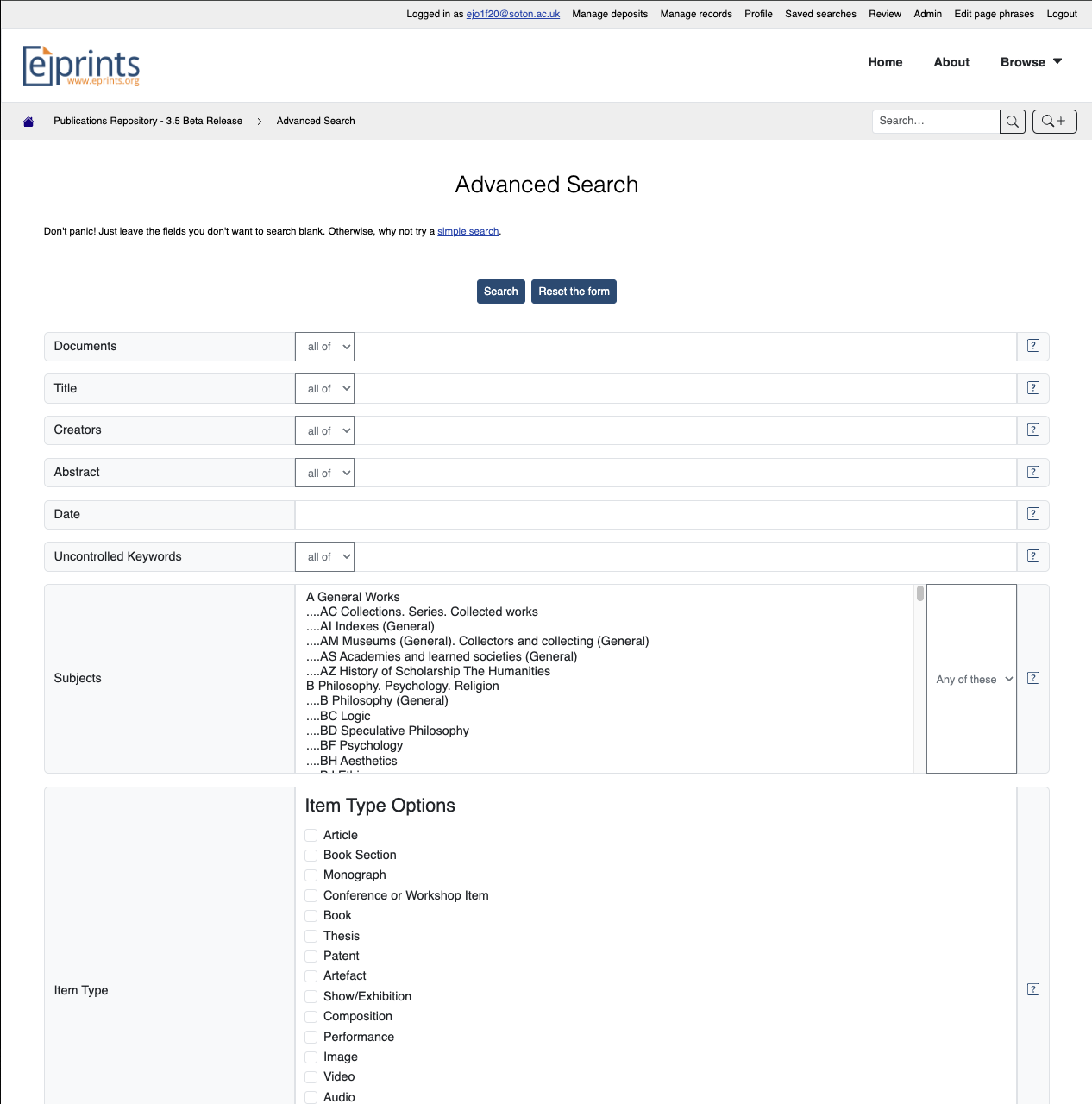Show help for the Title field
Screen dimensions: 1092x1104
pyautogui.click(x=1033, y=388)
